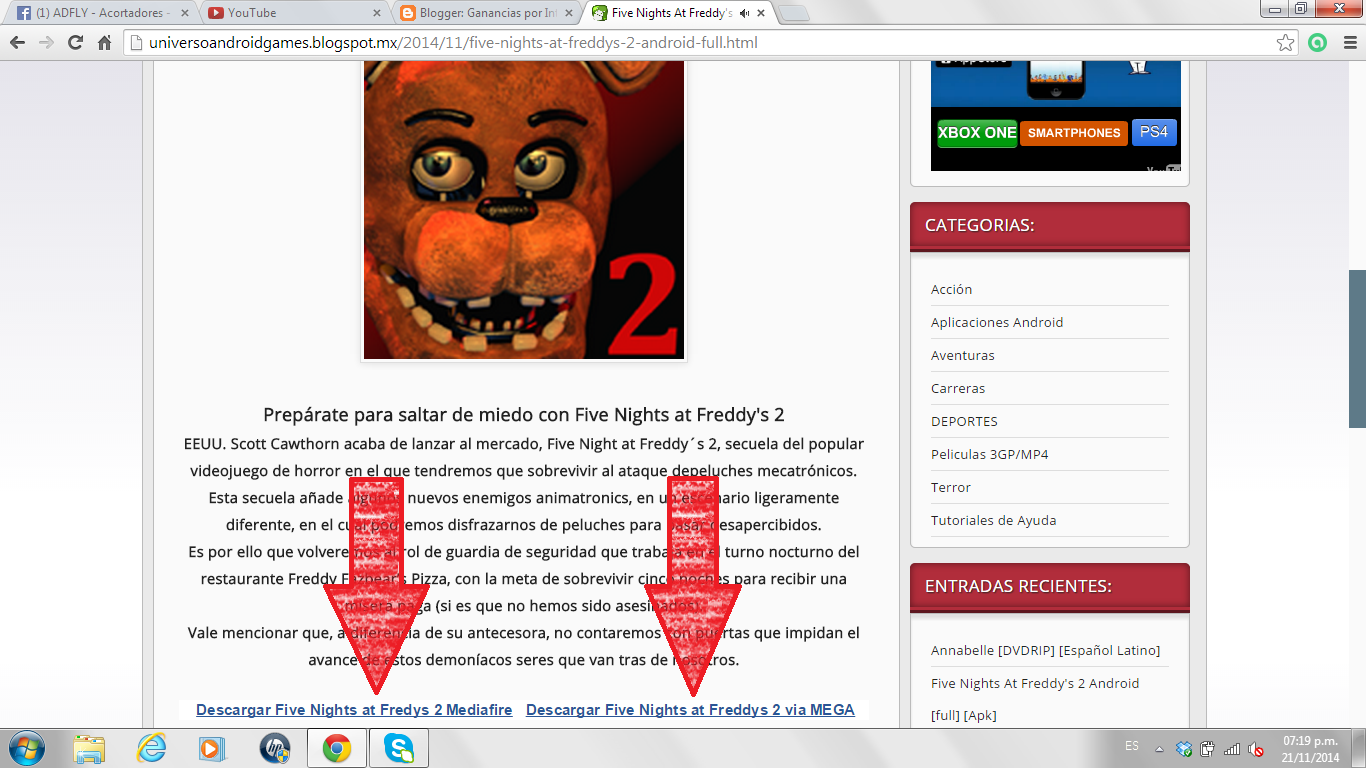Bookmark this page with the star icon
Screen dimensions: 1366x768
point(1286,43)
